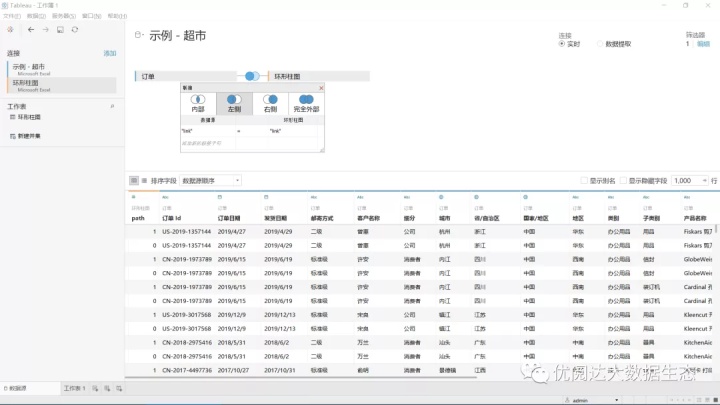Image resolution: width=720 pixels, height=405 pixels.
Task: Close the join dialog with red X
Action: point(321,88)
